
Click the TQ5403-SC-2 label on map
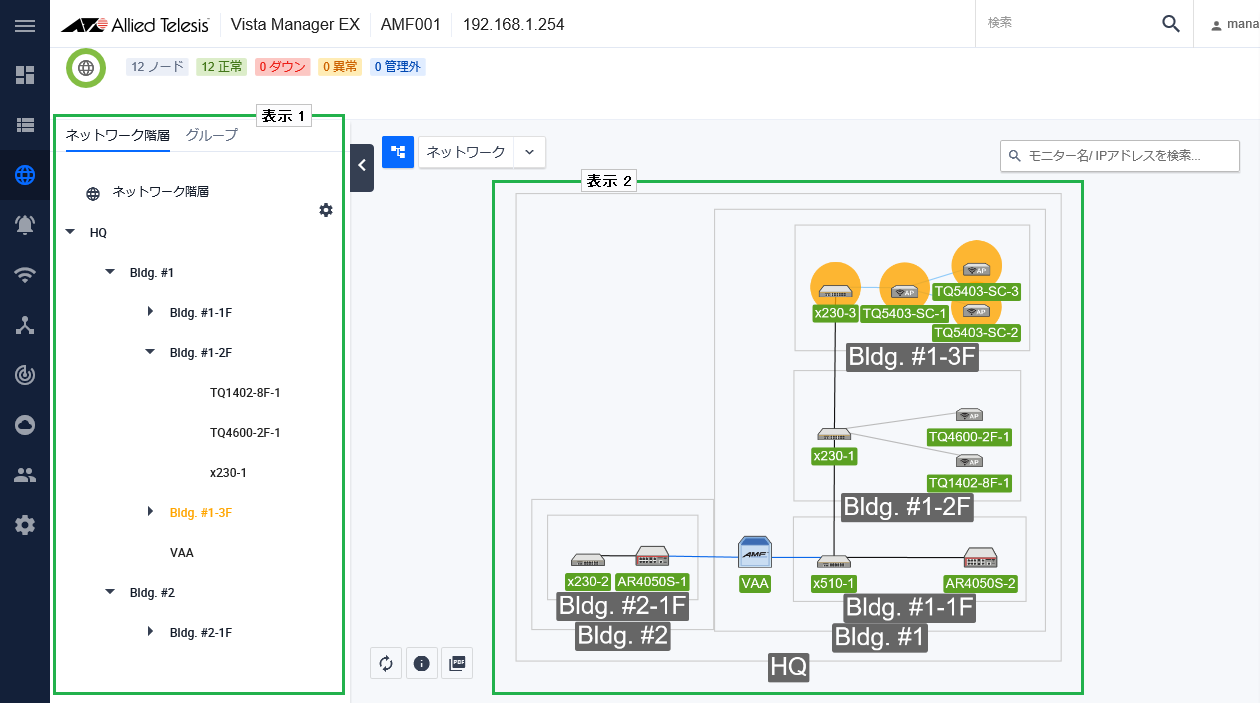[x=976, y=332]
